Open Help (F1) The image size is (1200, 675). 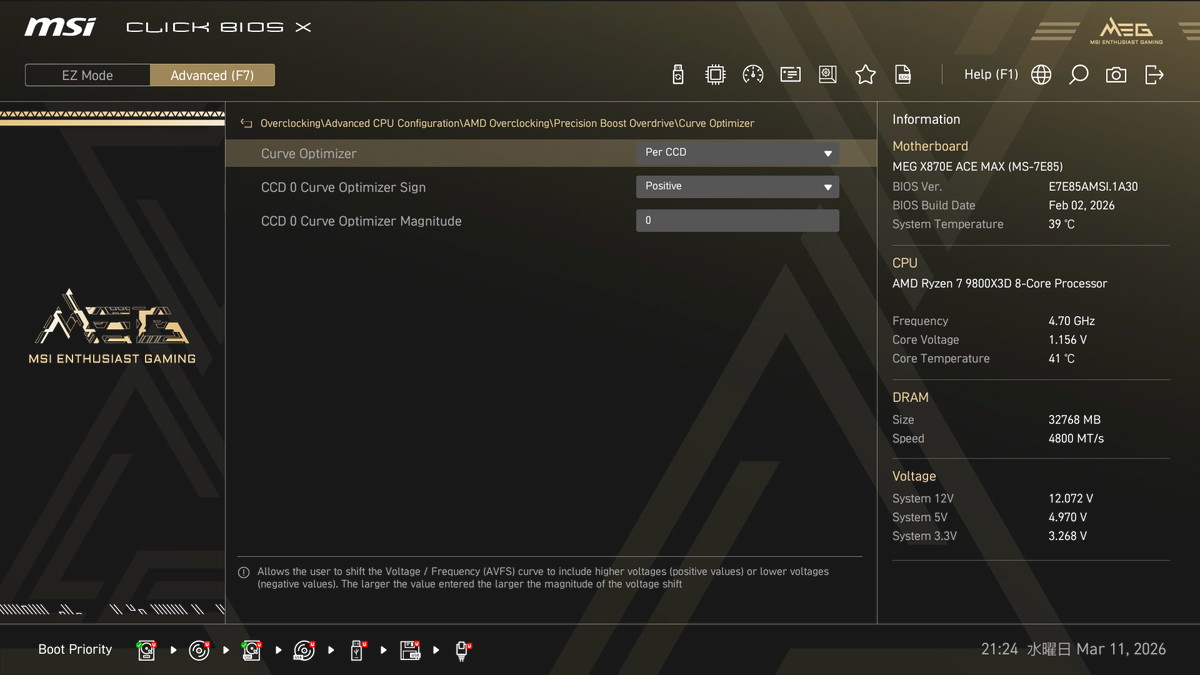990,75
